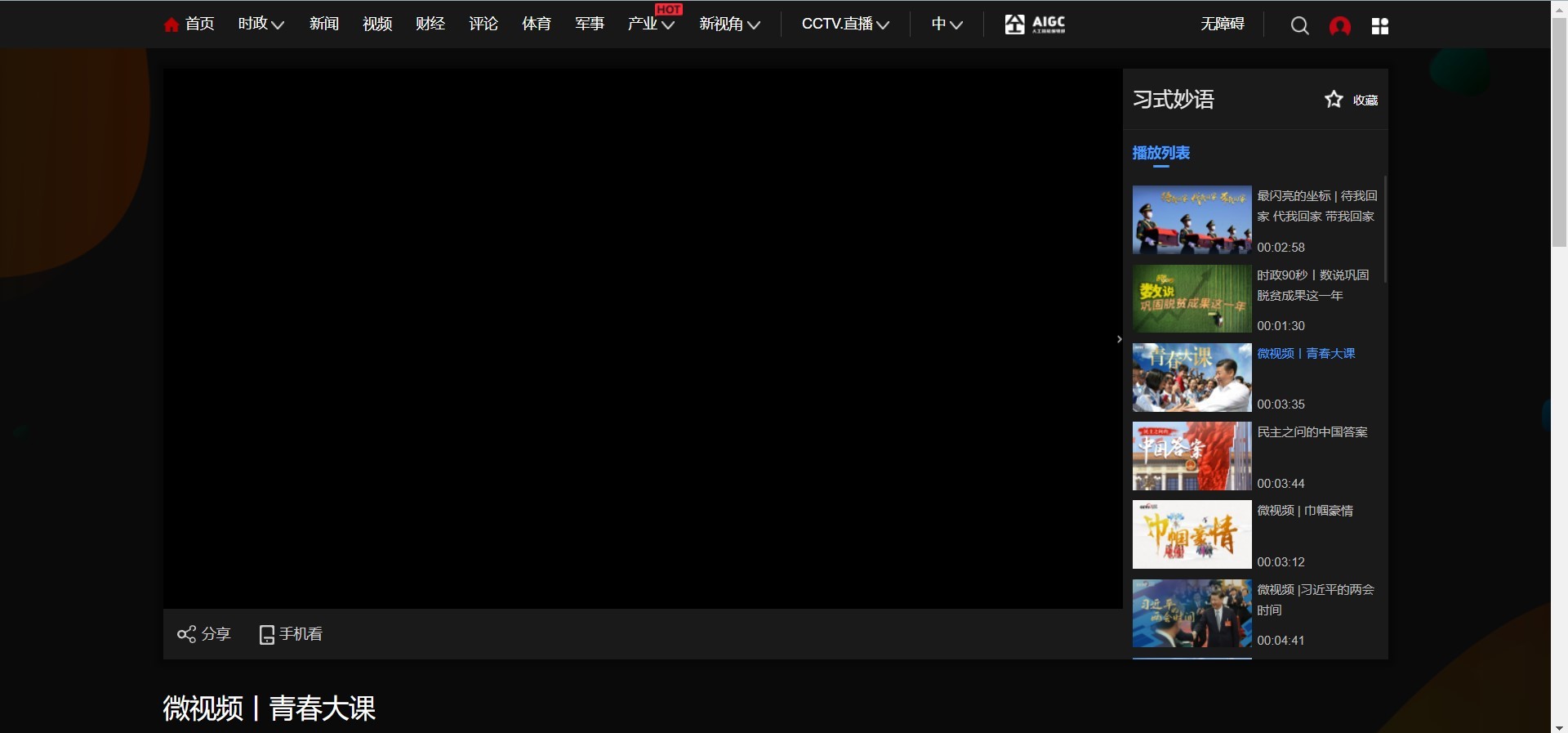Click the black video player area
The image size is (1568, 733).
click(643, 338)
